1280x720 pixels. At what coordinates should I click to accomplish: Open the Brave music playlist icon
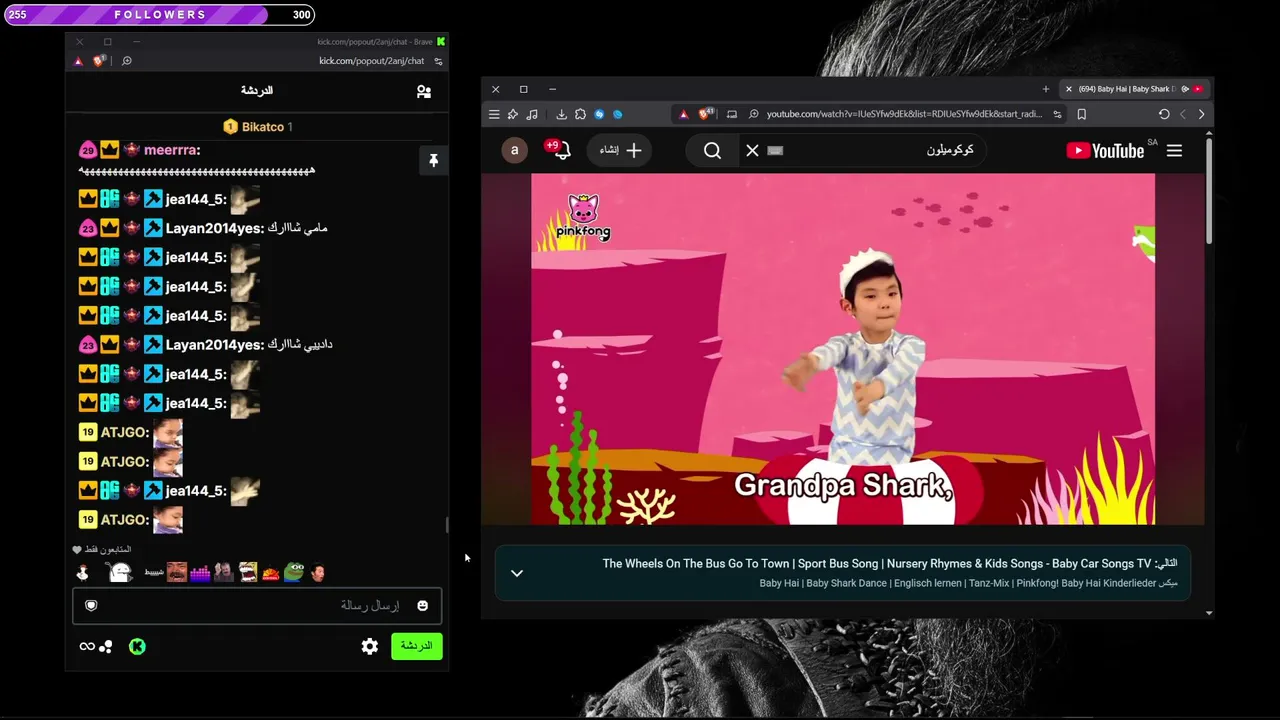pyautogui.click(x=532, y=114)
